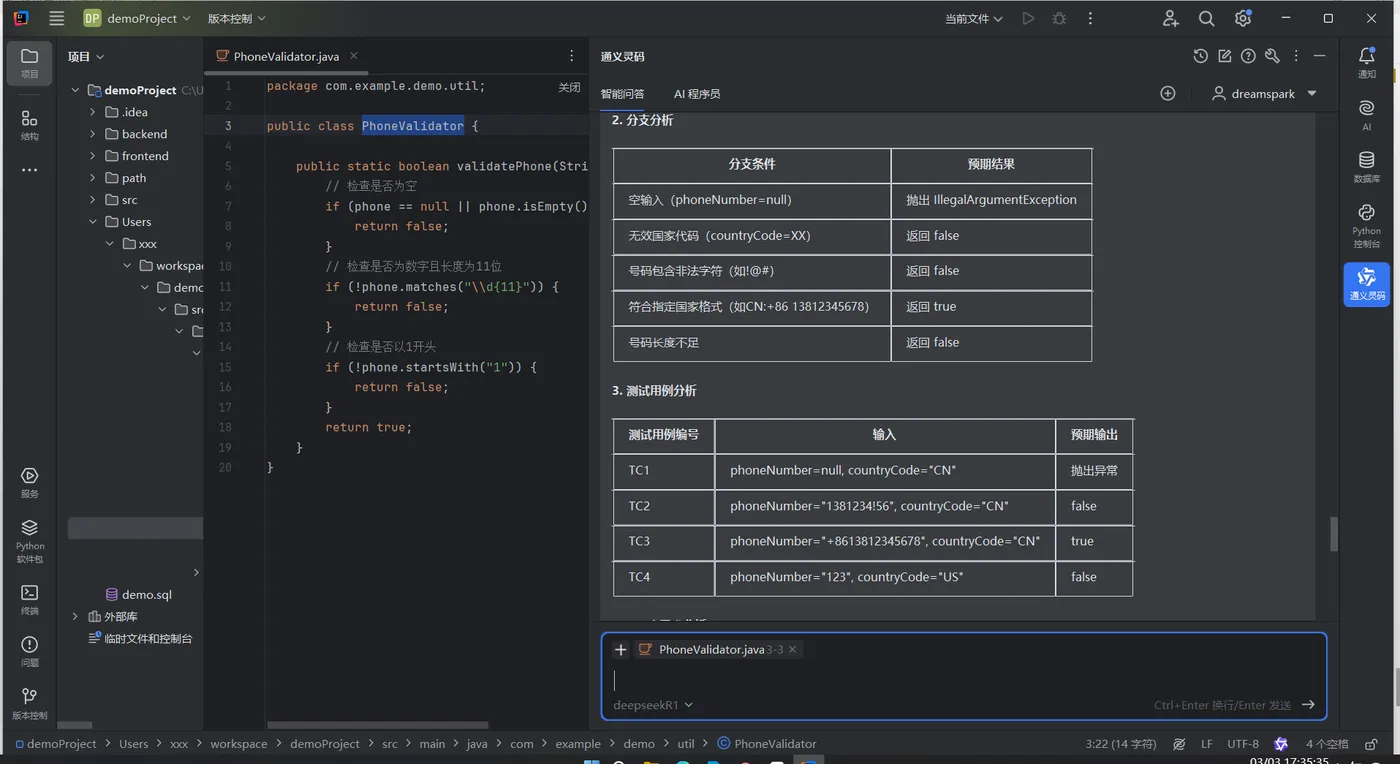Switch to the 智能问答 tab
Viewport: 1400px width, 764px height.
pos(622,94)
